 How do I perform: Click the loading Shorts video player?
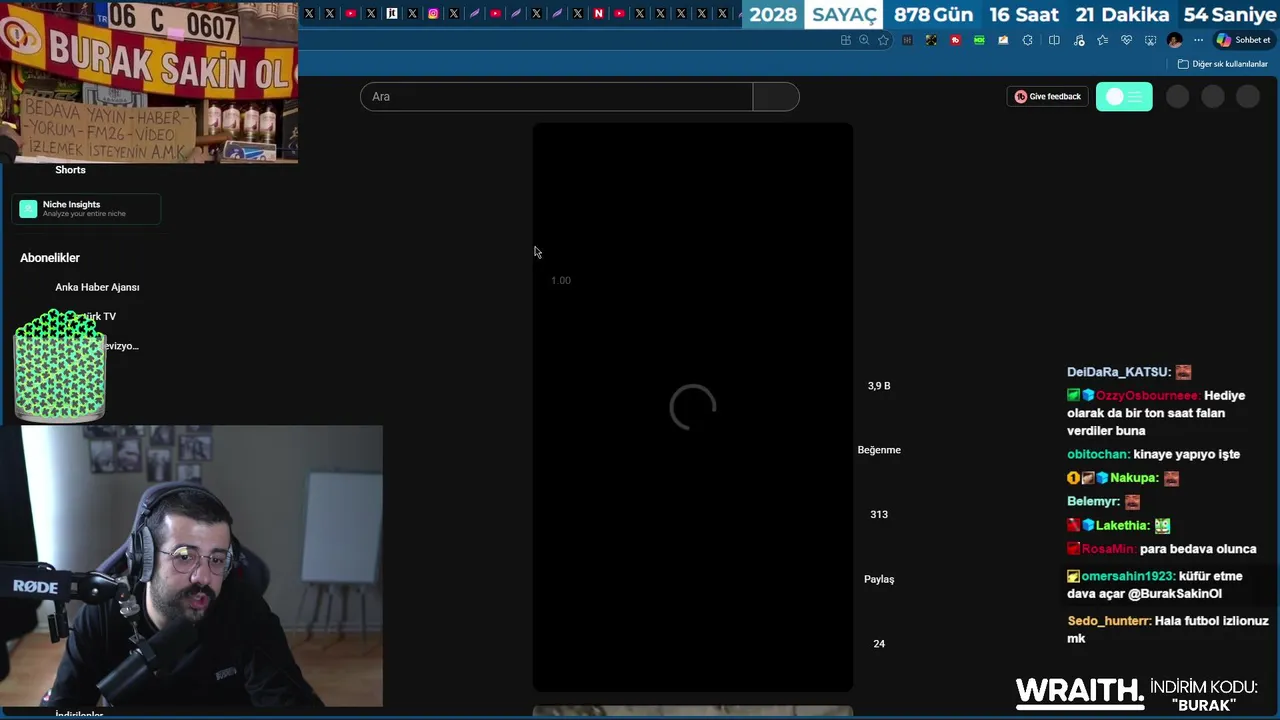(693, 407)
